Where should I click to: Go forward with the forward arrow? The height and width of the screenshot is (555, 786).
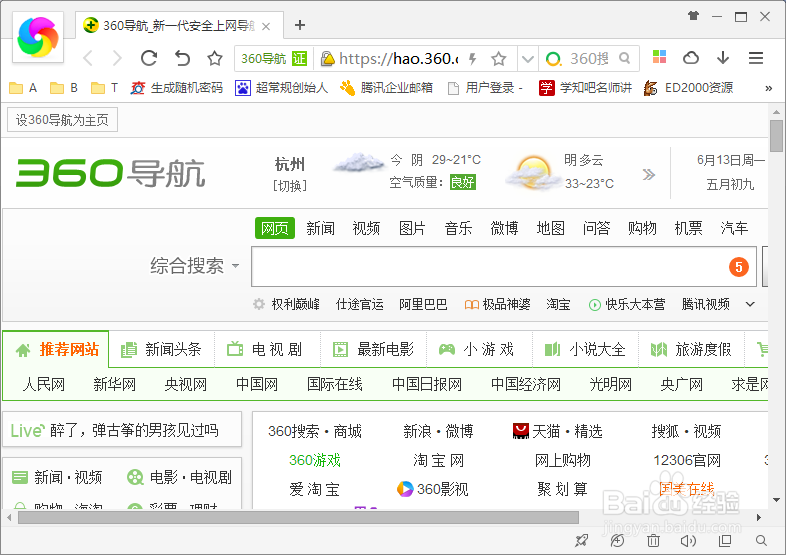(117, 59)
